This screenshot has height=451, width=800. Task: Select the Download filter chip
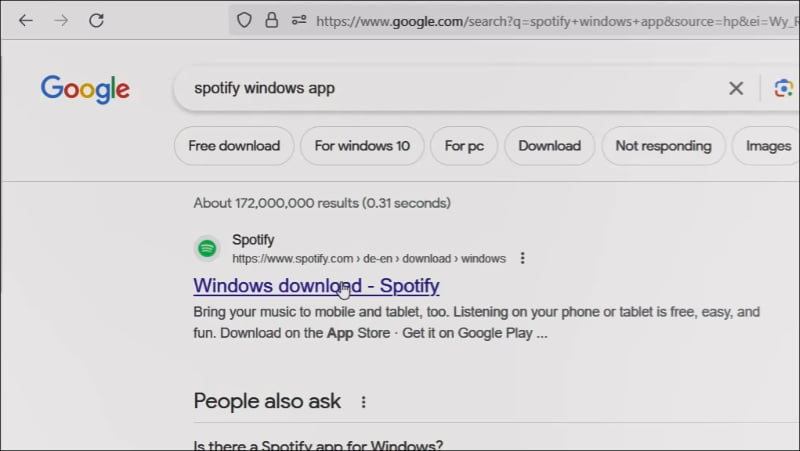[549, 146]
